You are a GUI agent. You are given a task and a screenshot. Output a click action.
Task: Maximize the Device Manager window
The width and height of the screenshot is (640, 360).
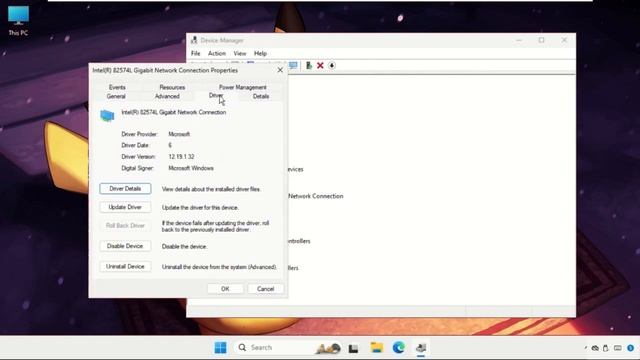point(541,40)
